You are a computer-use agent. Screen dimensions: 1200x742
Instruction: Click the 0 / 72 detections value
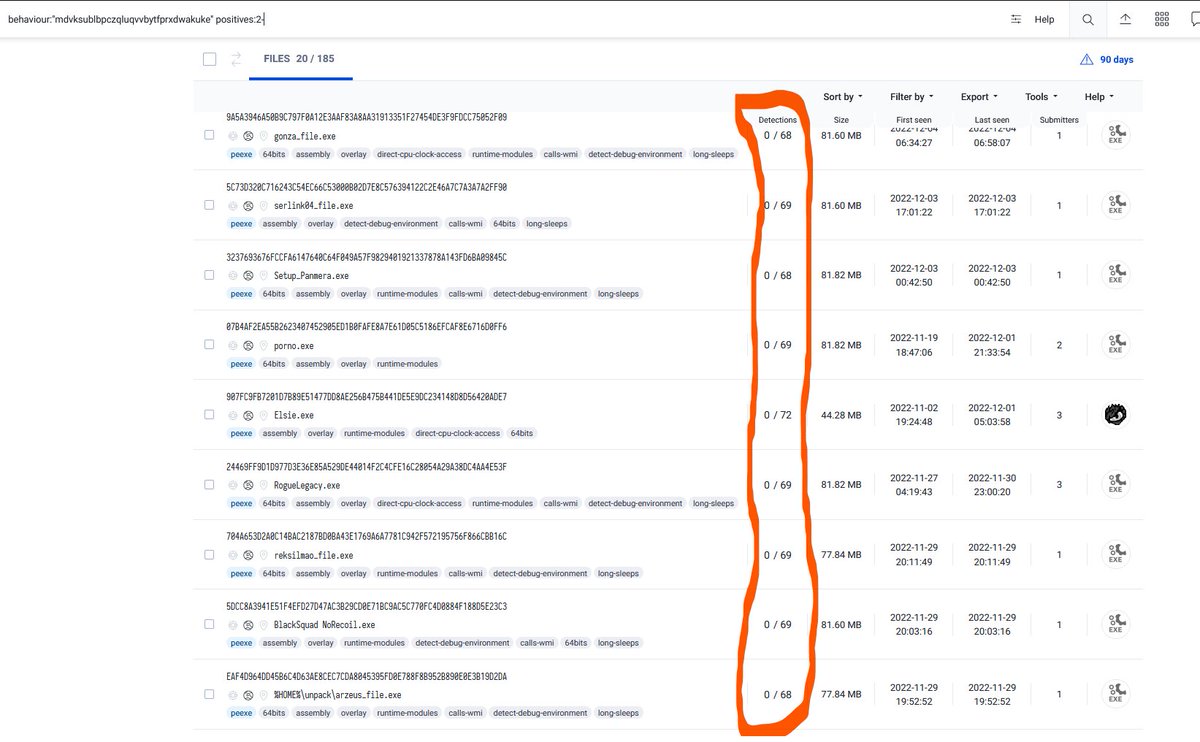point(777,415)
